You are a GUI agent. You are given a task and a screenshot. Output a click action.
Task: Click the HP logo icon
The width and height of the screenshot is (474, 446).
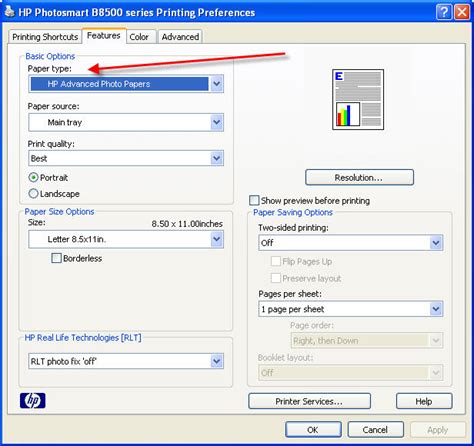(33, 400)
